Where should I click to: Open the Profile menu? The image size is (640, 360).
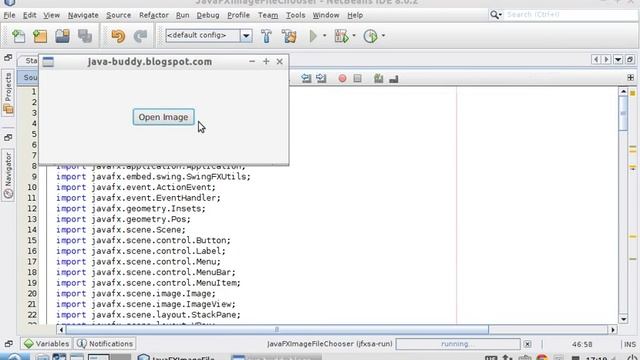pyautogui.click(x=238, y=15)
